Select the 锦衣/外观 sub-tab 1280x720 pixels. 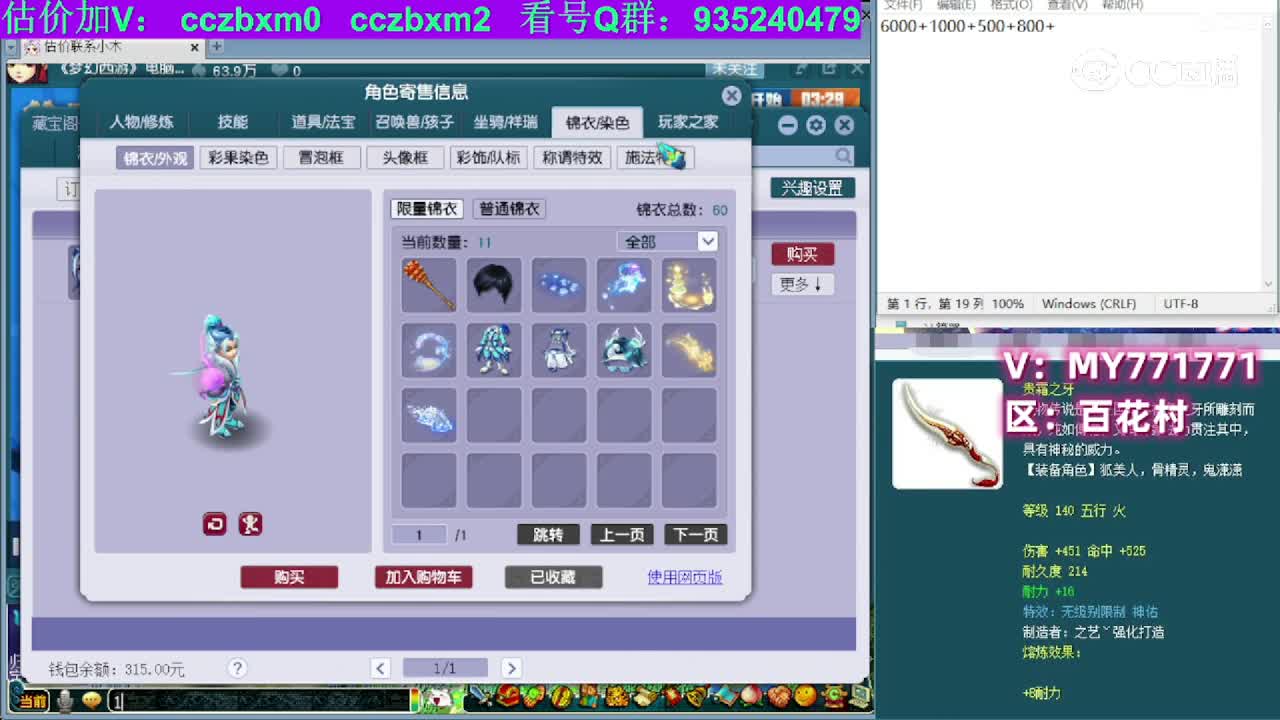pos(155,158)
